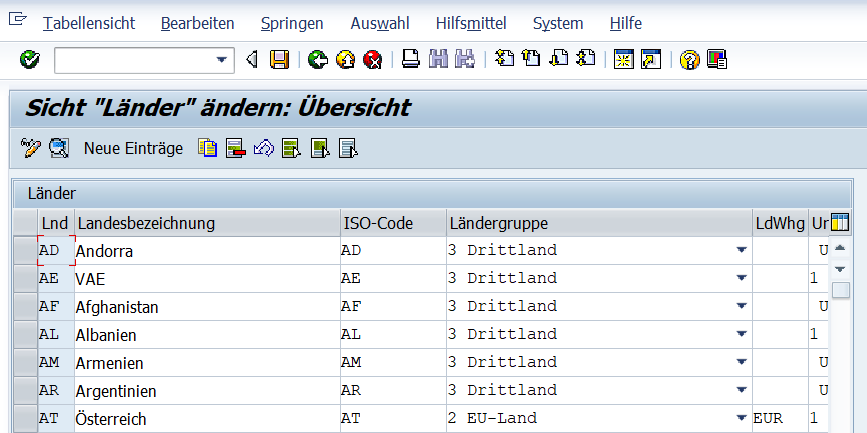Go back using the green arrow icon
This screenshot has height=433, width=867.
(318, 59)
